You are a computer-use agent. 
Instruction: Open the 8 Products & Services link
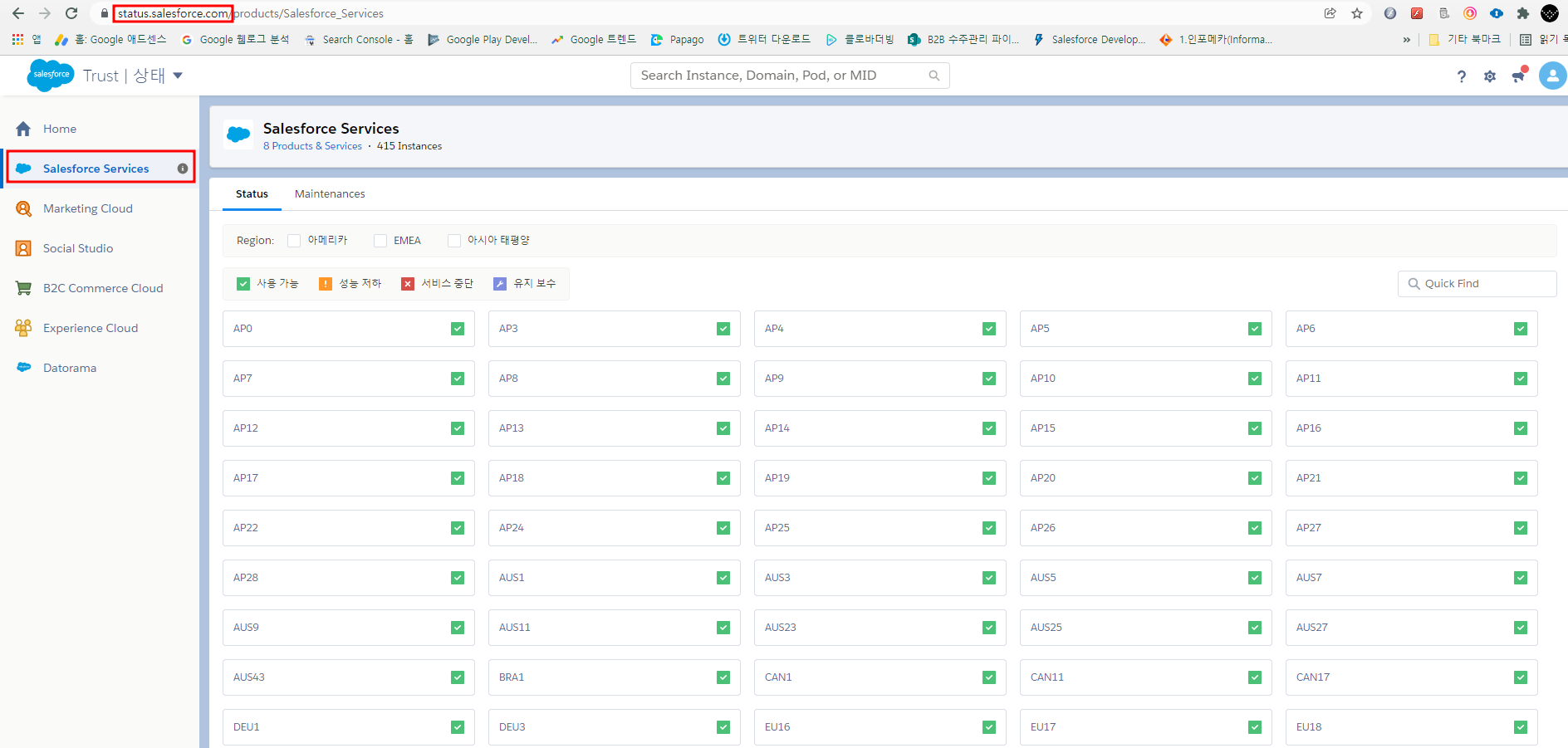(x=312, y=146)
